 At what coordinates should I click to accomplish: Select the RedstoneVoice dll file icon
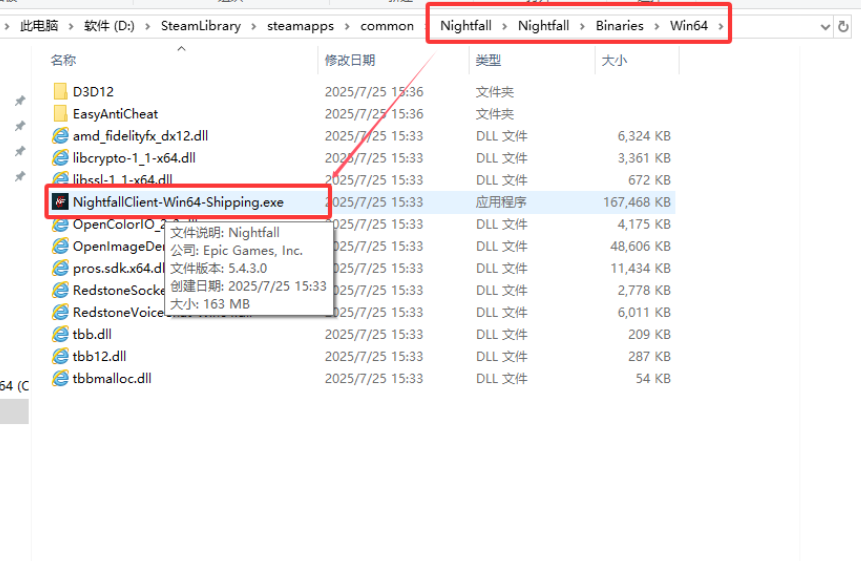click(x=60, y=312)
